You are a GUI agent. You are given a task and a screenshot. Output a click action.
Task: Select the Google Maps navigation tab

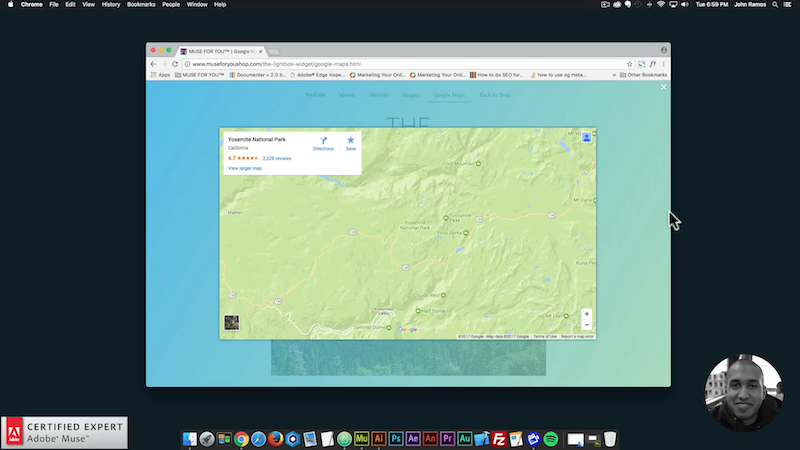coord(449,95)
